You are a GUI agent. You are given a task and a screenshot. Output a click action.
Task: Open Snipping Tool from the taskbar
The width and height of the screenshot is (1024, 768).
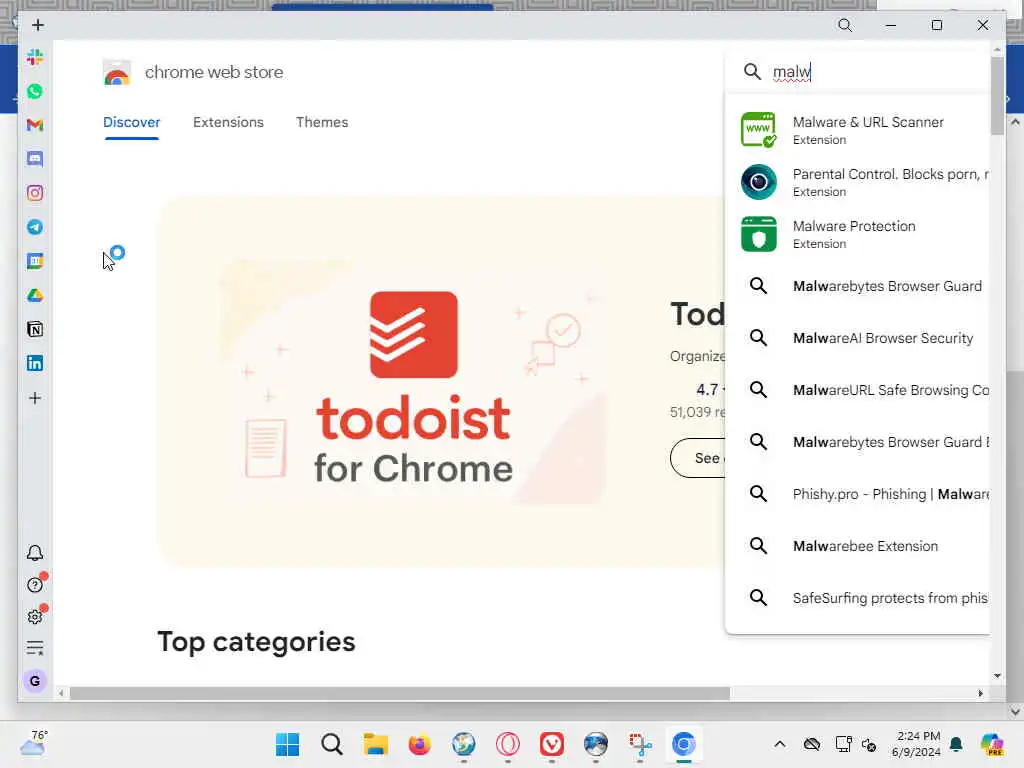pos(640,744)
